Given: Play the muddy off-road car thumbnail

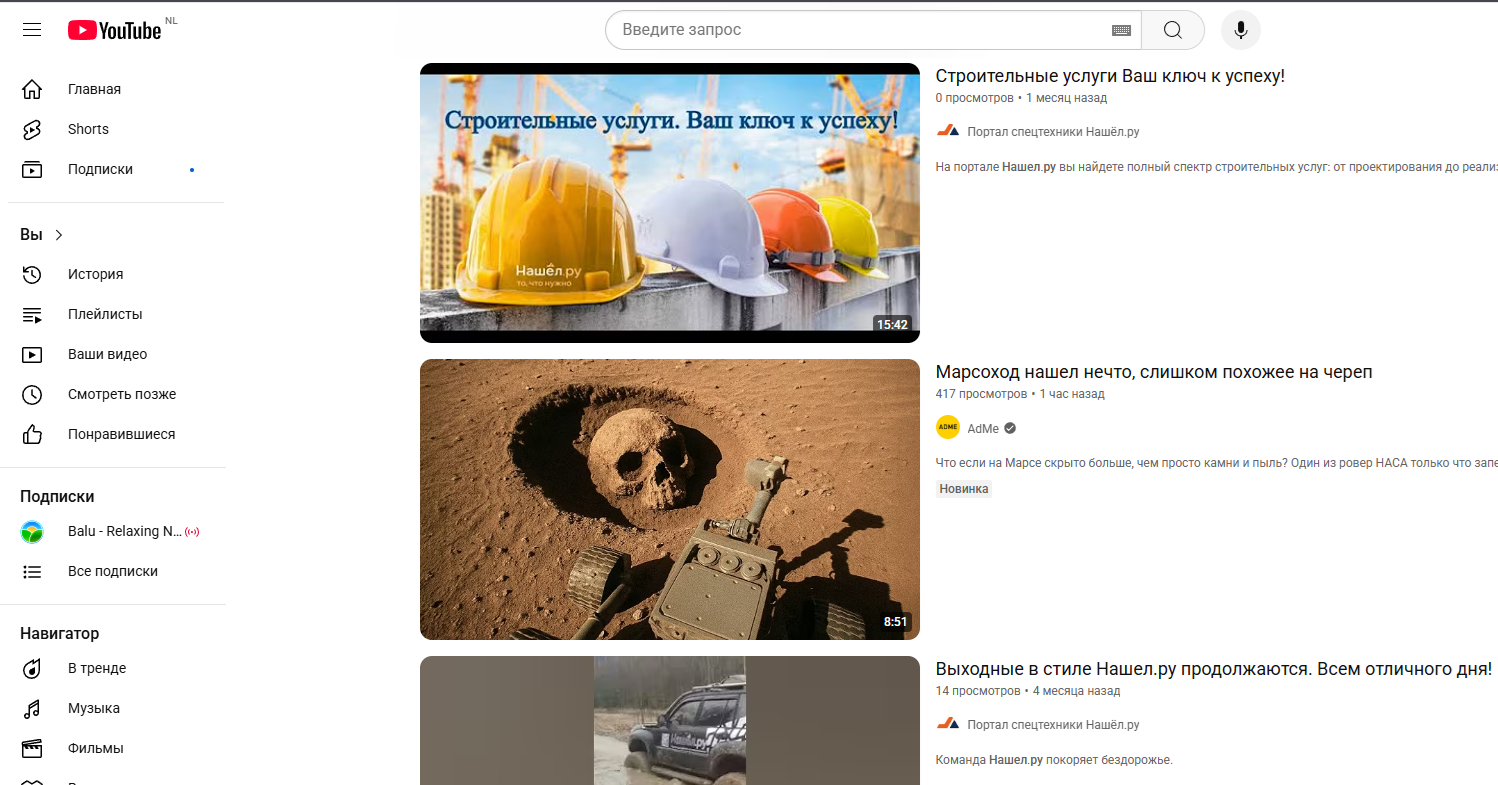Looking at the screenshot, I should coord(670,720).
